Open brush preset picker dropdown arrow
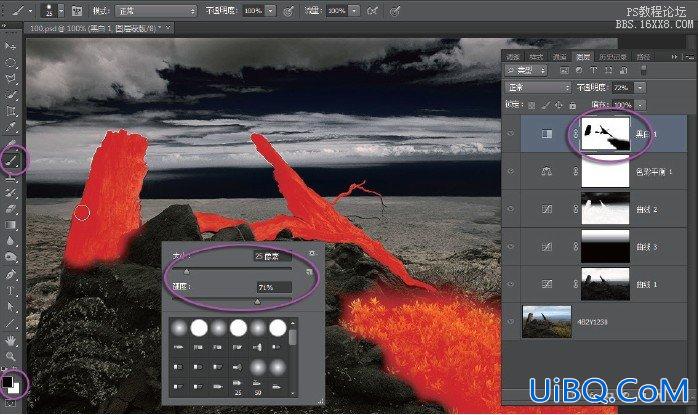 click(61, 11)
